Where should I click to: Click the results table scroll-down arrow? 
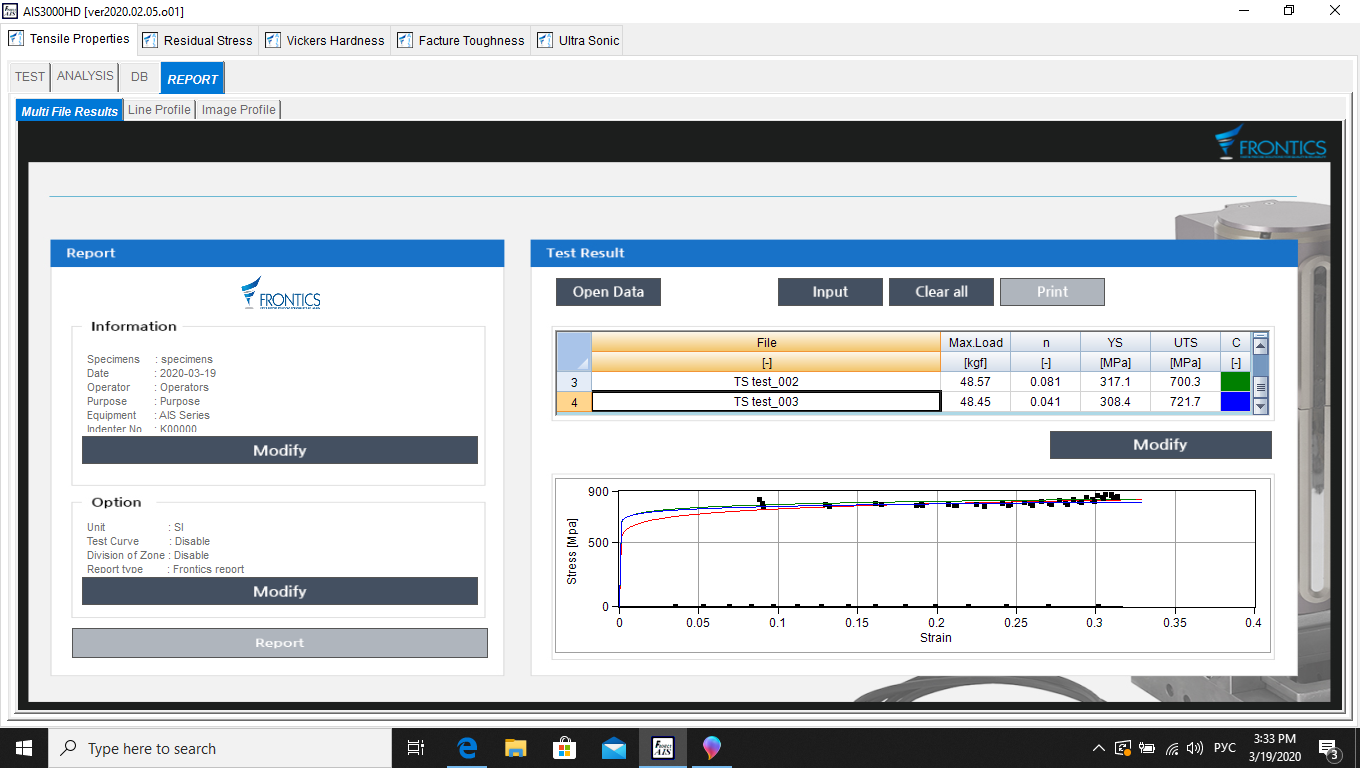(x=1261, y=405)
